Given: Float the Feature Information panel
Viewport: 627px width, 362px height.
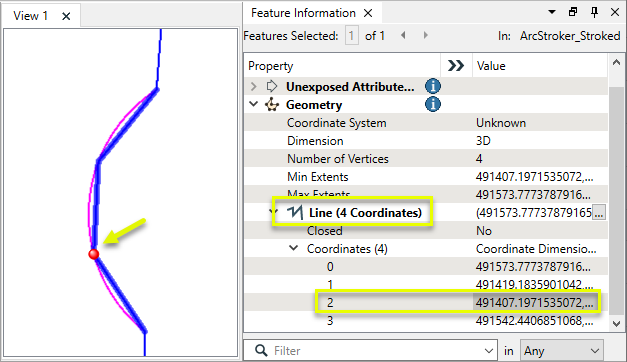Looking at the screenshot, I should [x=573, y=12].
